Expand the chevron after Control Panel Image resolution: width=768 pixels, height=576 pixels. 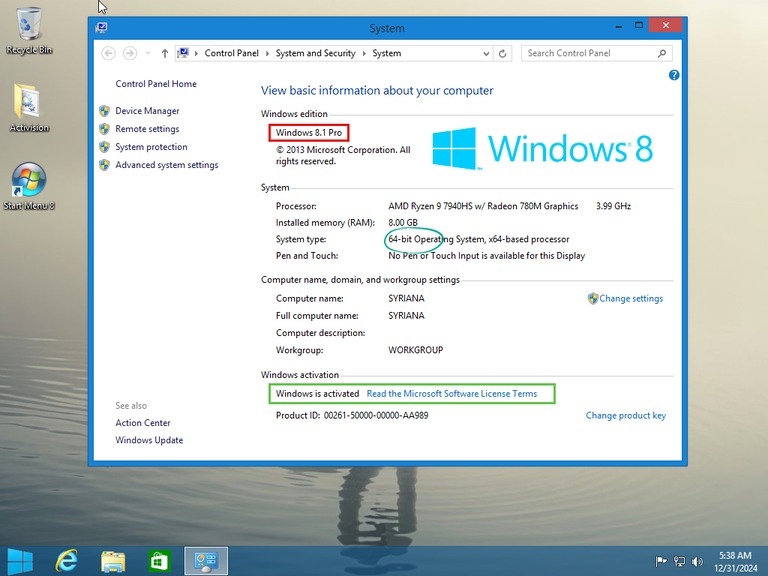(267, 53)
